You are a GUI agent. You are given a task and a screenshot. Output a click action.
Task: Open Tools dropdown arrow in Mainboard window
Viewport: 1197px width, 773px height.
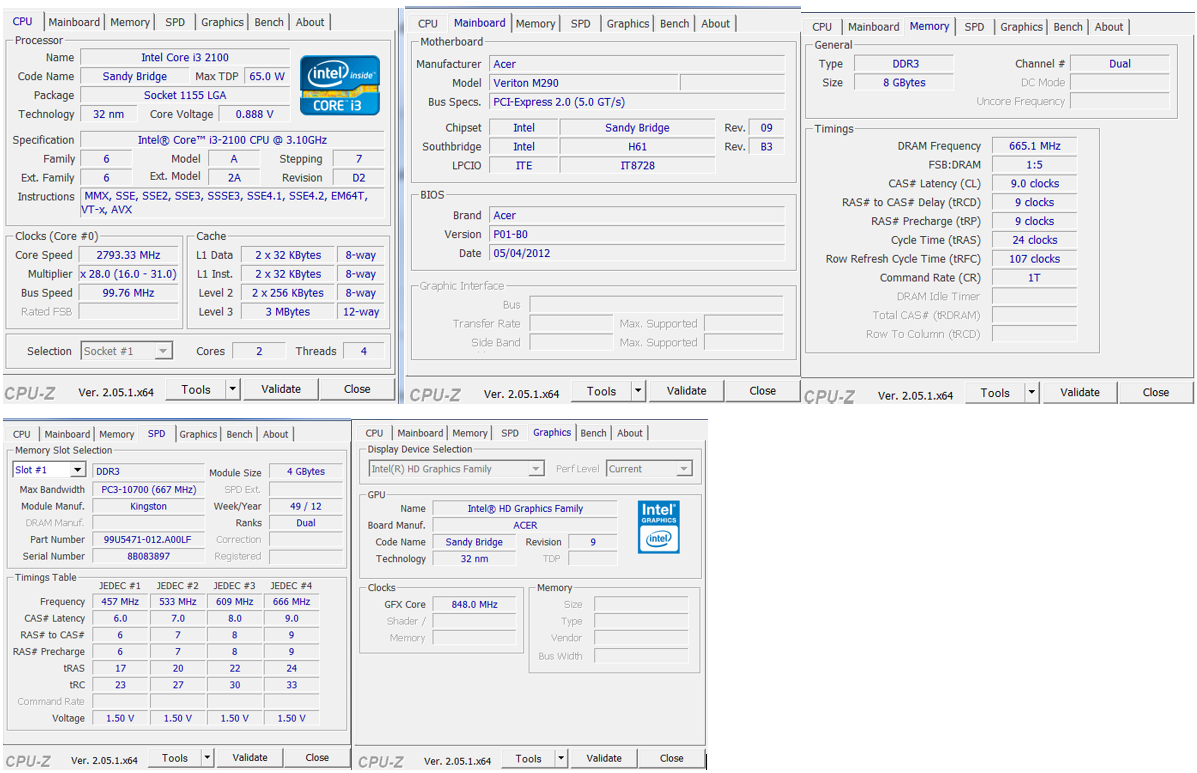pyautogui.click(x=638, y=391)
